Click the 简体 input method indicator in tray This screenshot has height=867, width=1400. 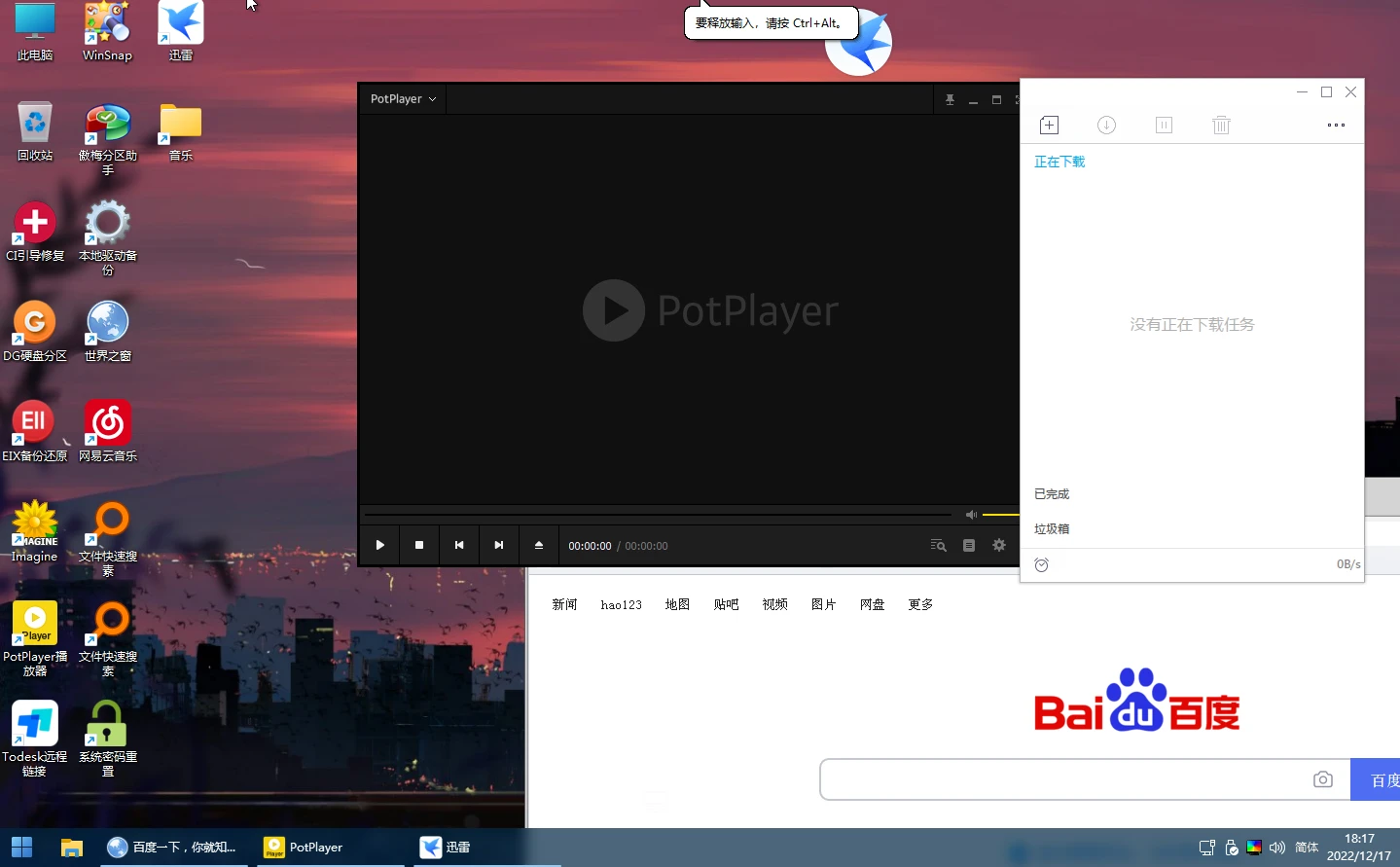pos(1307,848)
